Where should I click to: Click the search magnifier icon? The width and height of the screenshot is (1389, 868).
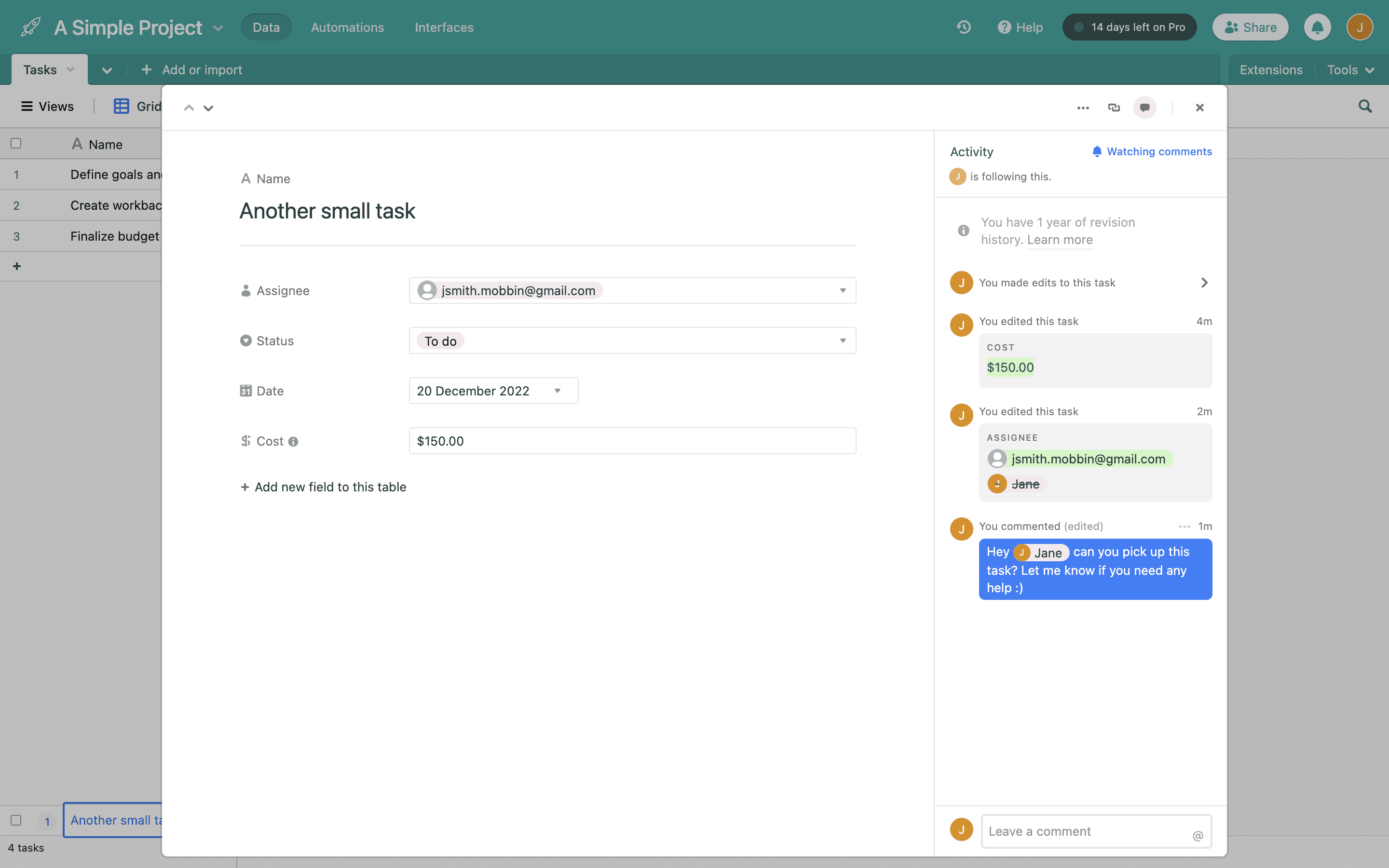(x=1365, y=106)
